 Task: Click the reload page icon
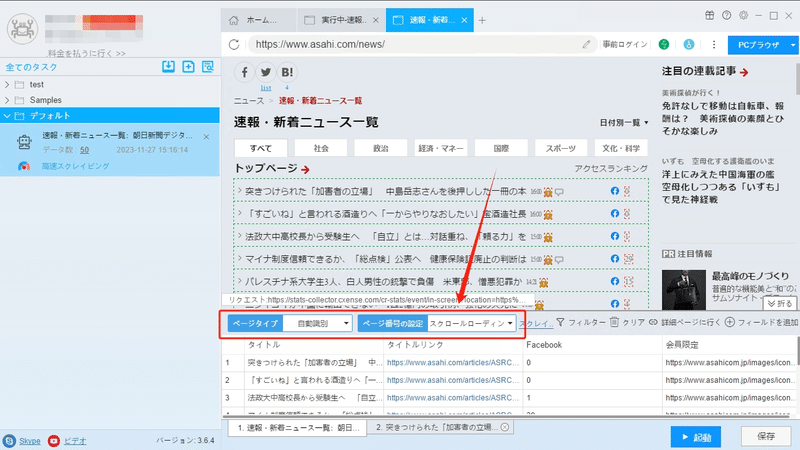(234, 44)
